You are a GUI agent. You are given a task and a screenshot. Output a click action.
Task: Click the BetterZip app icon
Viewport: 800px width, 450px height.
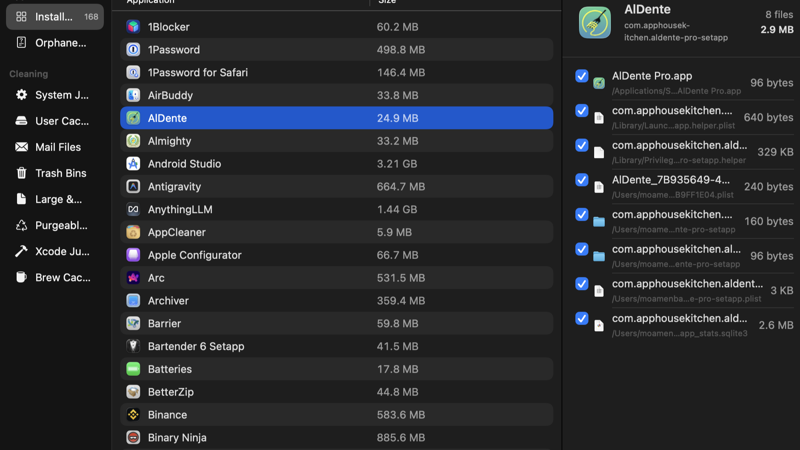pyautogui.click(x=133, y=392)
